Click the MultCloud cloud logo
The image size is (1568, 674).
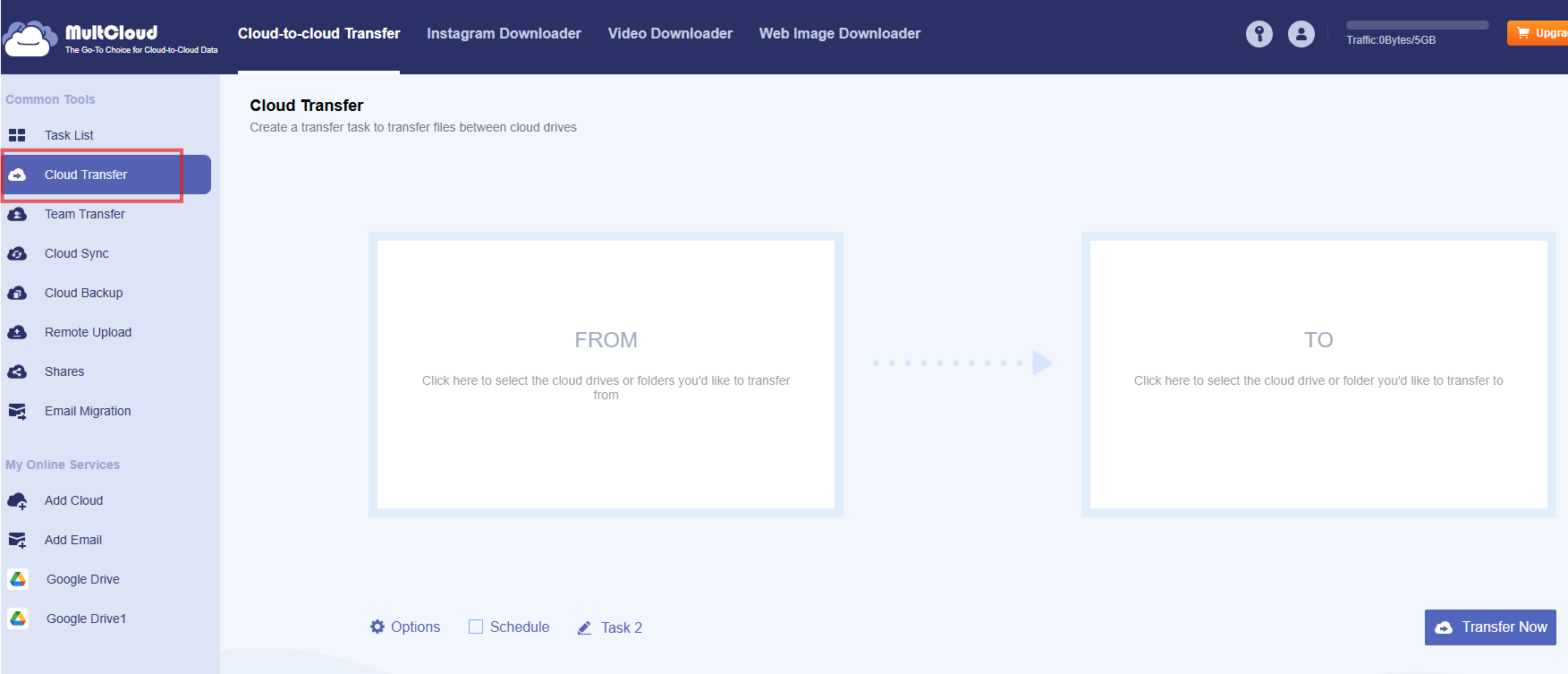[x=29, y=38]
